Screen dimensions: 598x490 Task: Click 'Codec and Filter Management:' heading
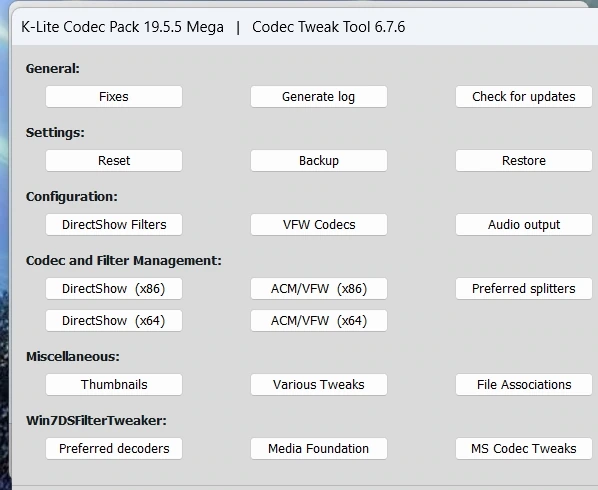[x=124, y=261]
